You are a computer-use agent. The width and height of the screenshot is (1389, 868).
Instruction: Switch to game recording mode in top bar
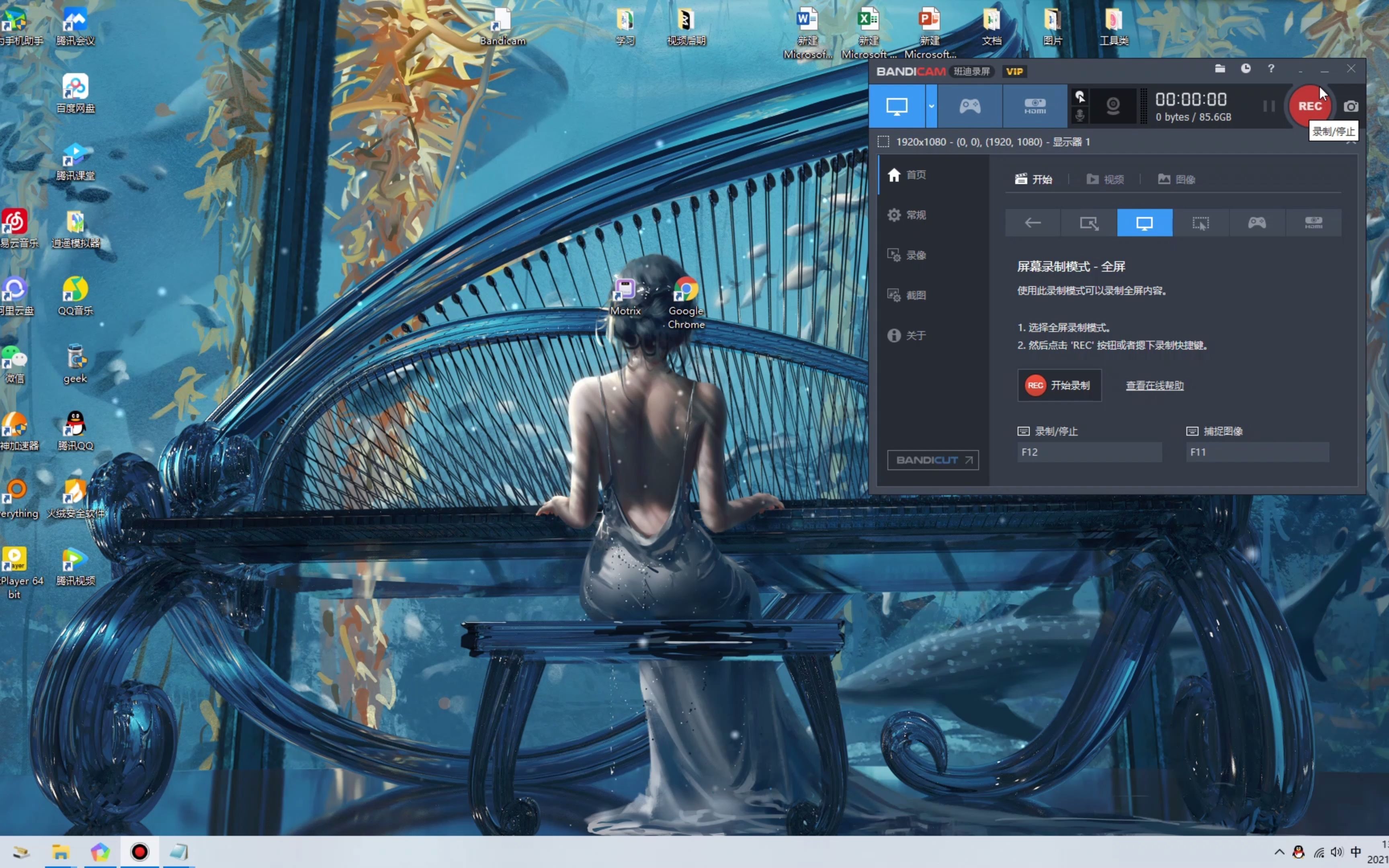tap(970, 106)
